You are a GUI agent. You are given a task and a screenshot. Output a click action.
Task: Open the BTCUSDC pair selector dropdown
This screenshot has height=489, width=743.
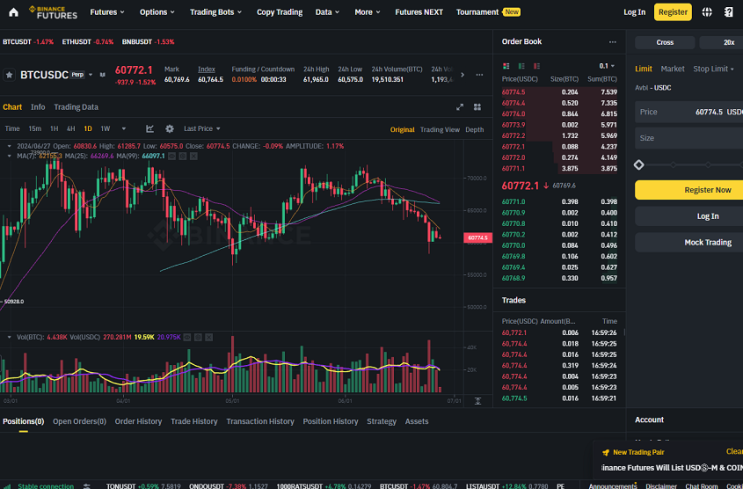pos(91,75)
